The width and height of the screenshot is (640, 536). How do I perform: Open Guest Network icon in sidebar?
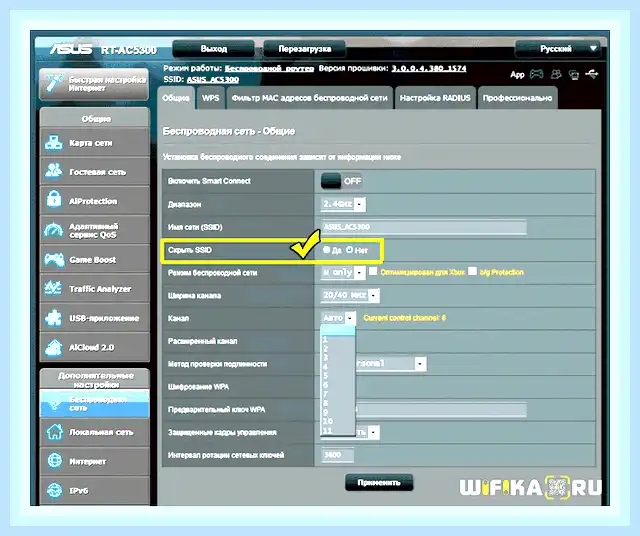pos(54,172)
